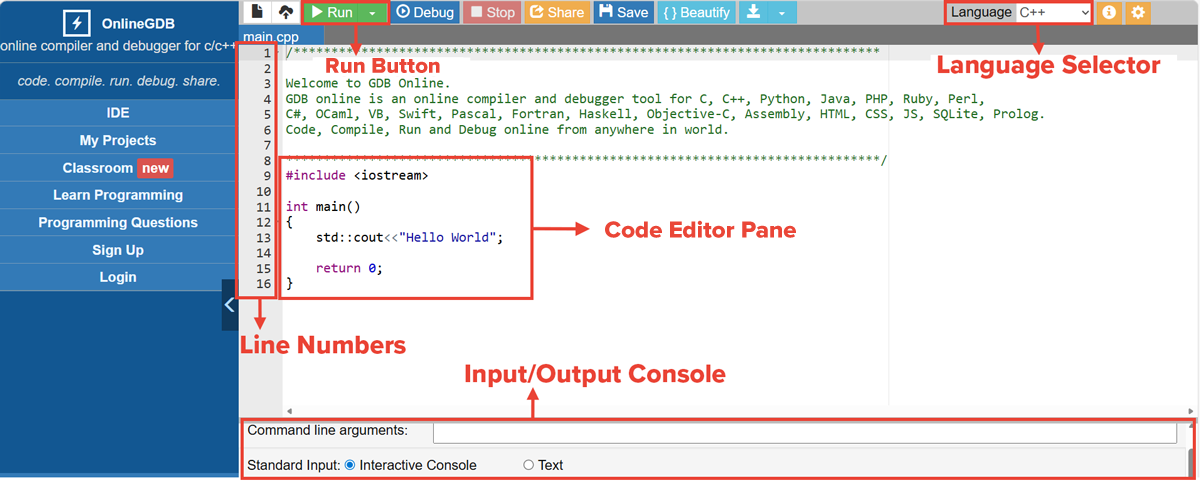Go to My Projects
This screenshot has width=1200, height=489.
click(x=118, y=141)
